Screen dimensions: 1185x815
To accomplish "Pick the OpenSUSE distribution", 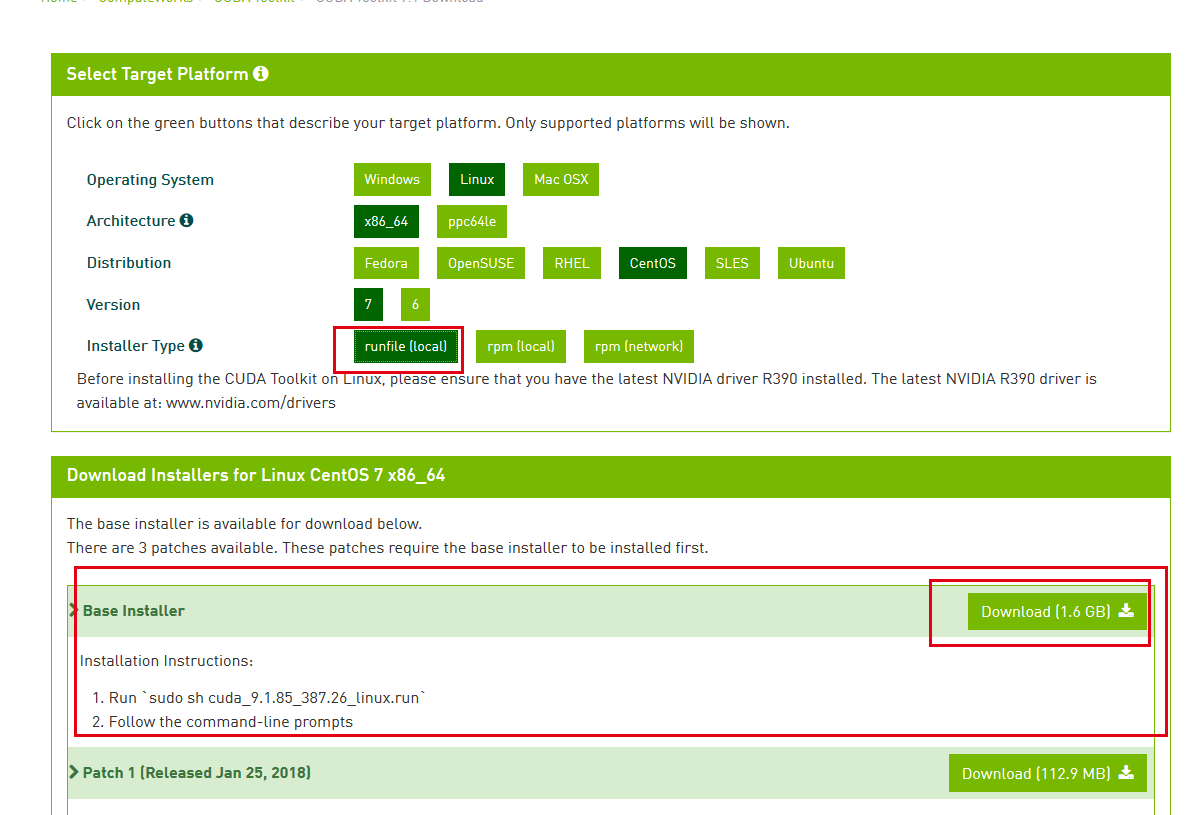I will (x=481, y=263).
